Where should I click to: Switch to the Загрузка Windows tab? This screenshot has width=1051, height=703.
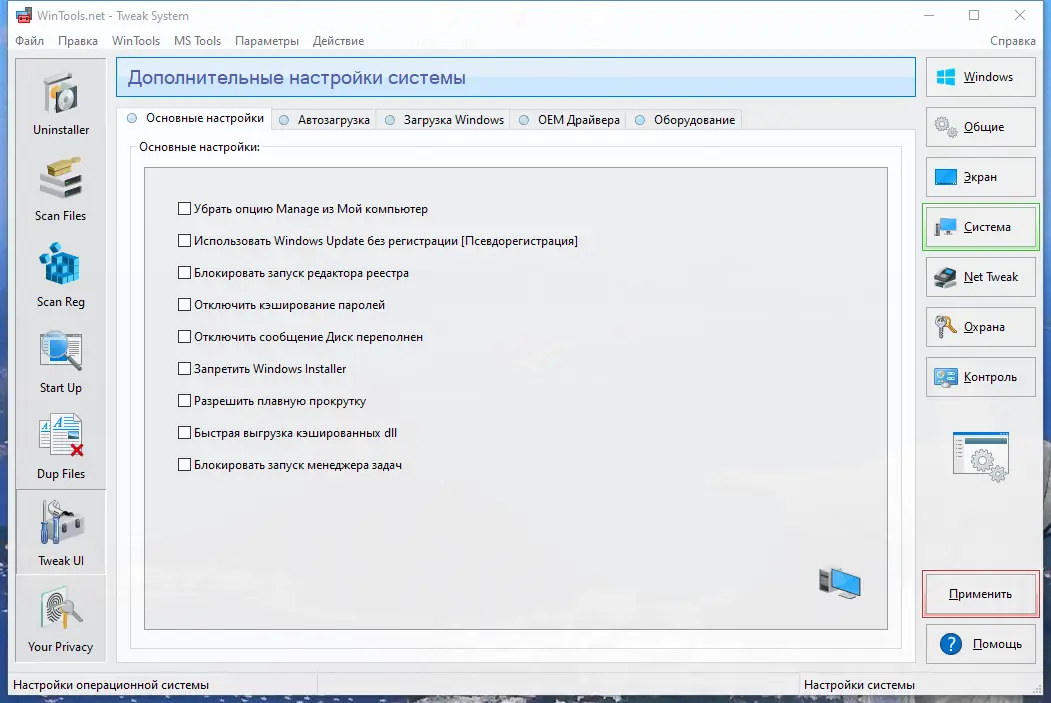[x=444, y=120]
